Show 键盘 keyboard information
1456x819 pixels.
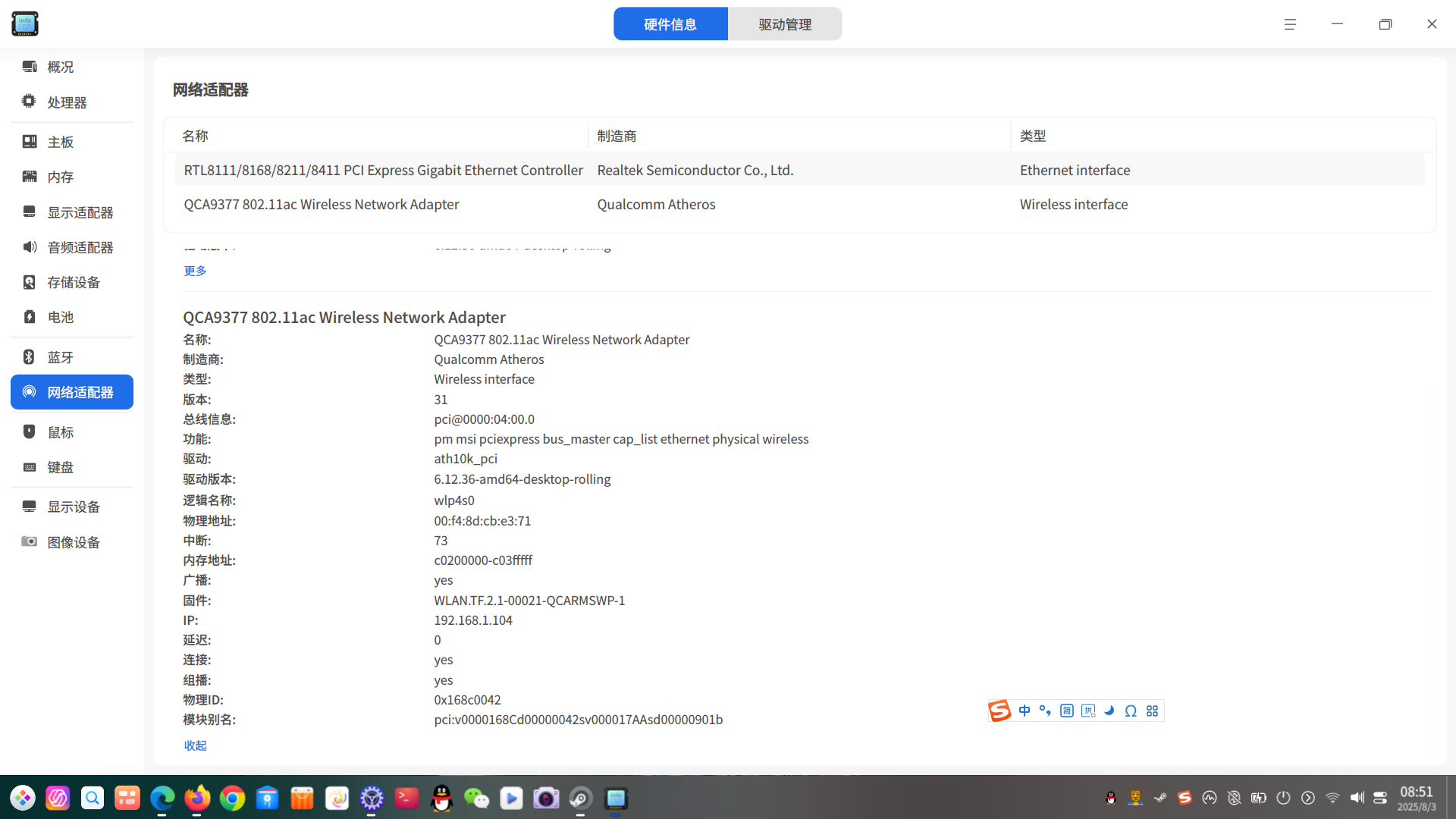[72, 467]
